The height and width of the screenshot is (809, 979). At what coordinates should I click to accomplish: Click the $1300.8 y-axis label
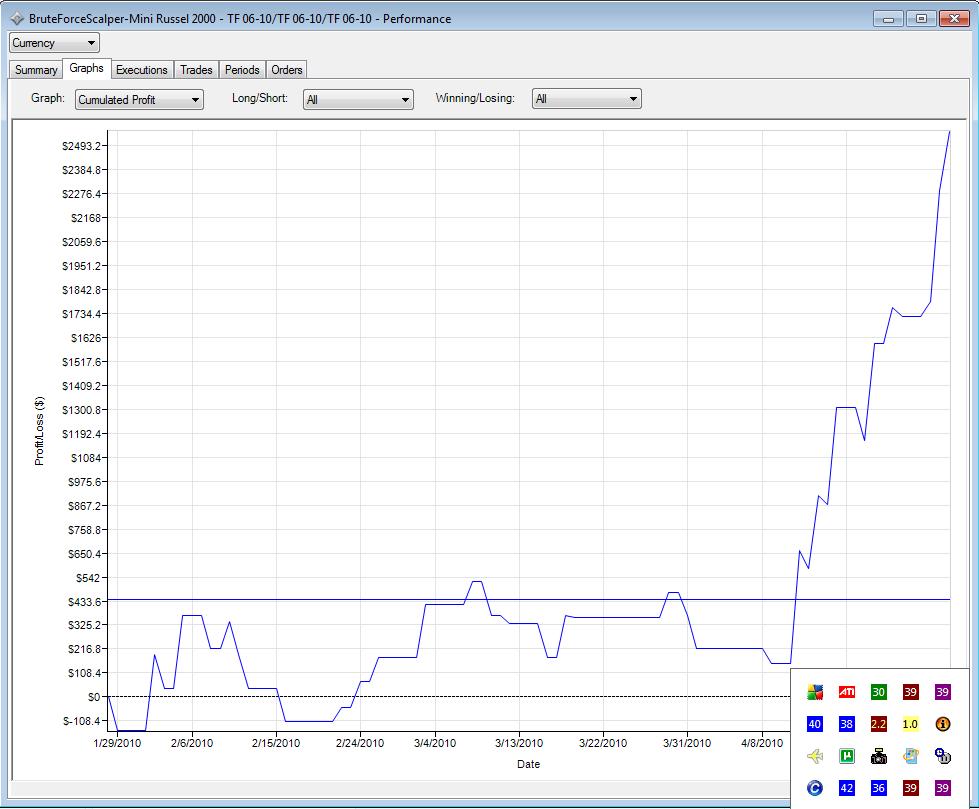(x=81, y=410)
